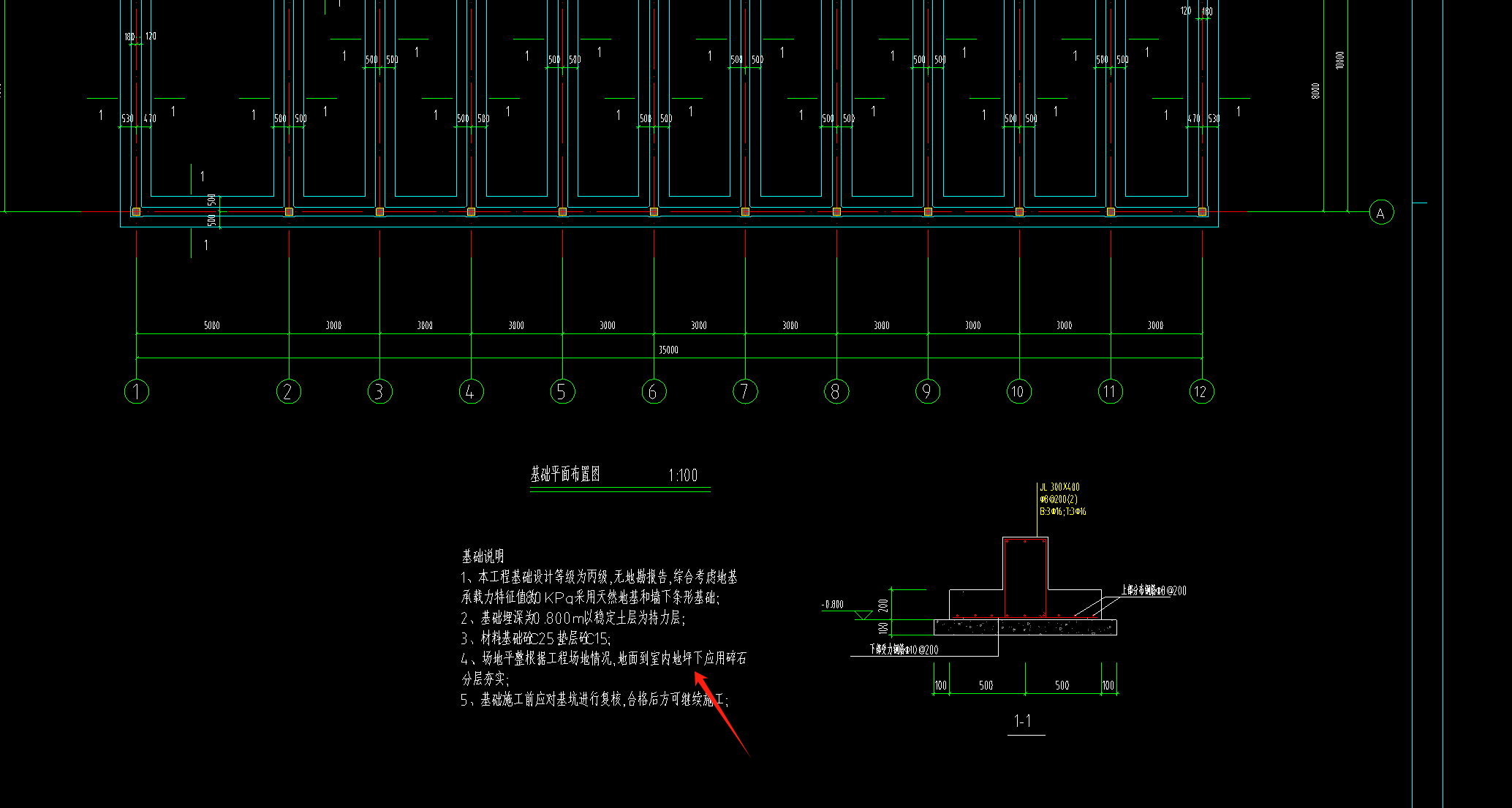This screenshot has height=808, width=1512.
Task: Select the hatched concrete cushion layer in section
Action: click(x=1025, y=627)
